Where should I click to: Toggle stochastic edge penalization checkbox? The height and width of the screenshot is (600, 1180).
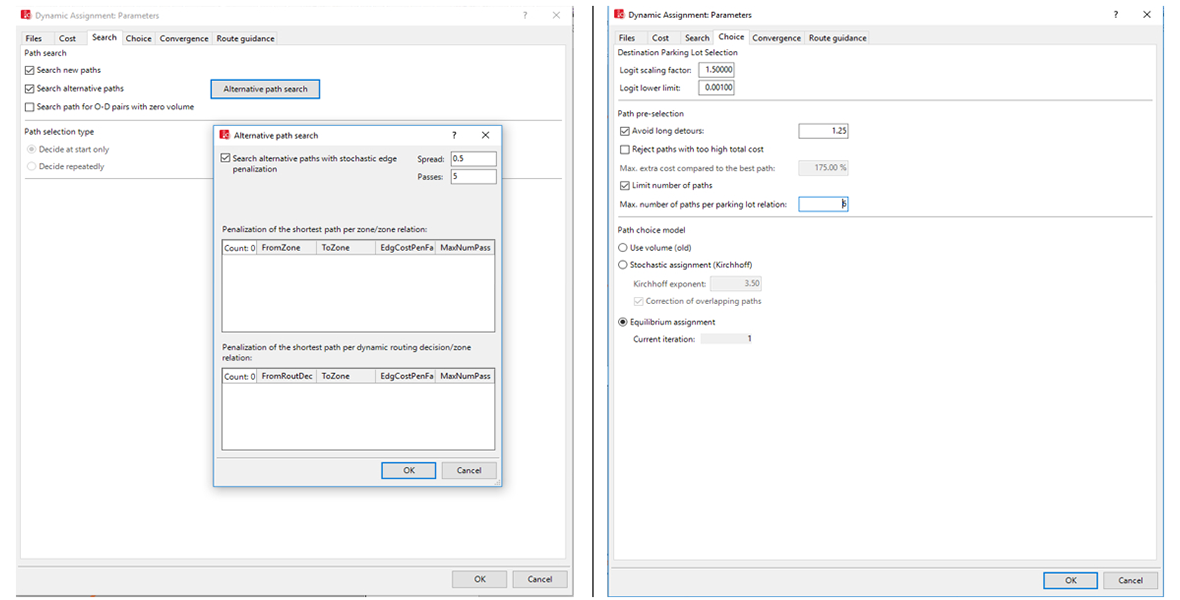(226, 158)
